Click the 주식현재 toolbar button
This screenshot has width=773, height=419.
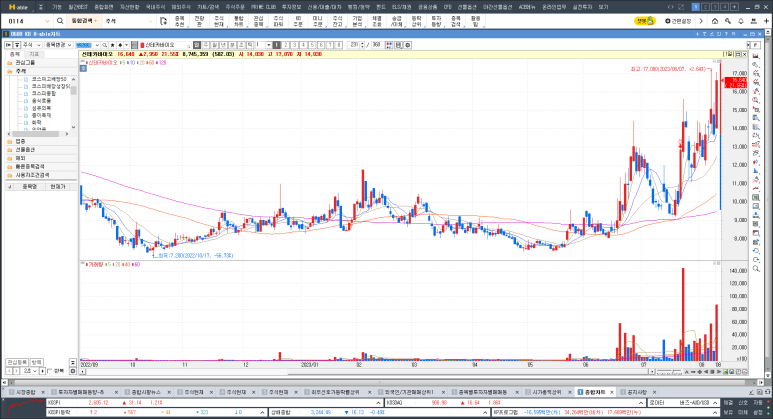pos(219,21)
